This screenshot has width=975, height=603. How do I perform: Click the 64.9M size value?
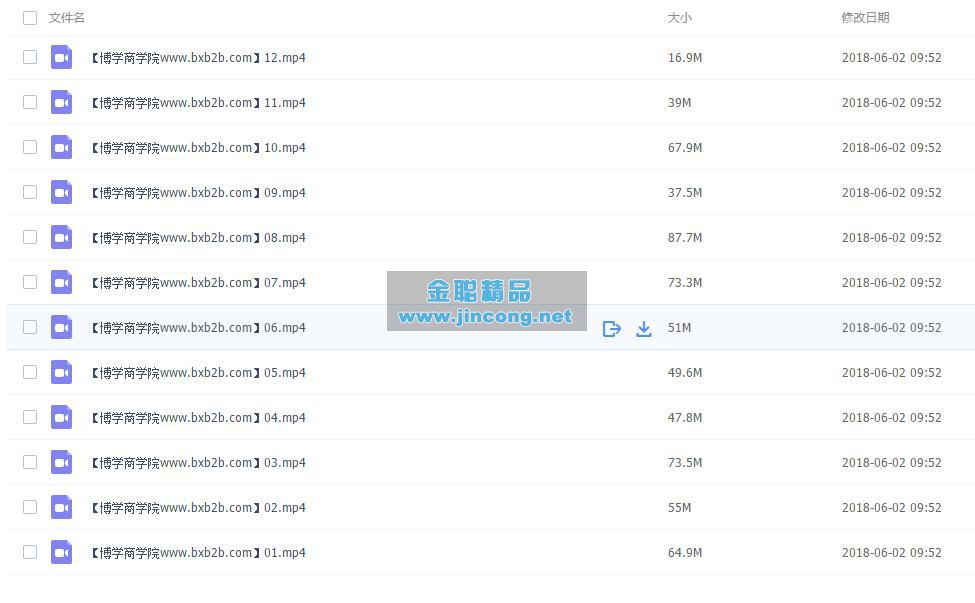coord(685,553)
